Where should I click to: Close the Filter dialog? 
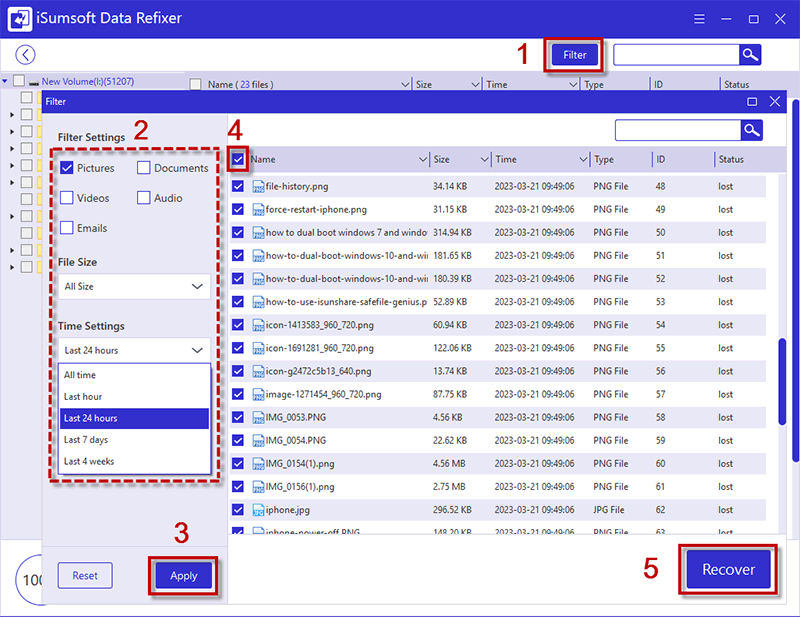click(x=774, y=102)
